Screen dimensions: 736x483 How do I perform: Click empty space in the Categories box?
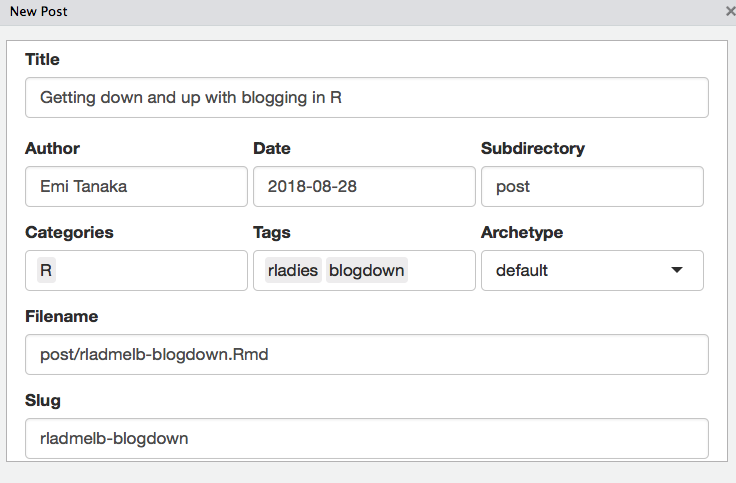[150, 270]
